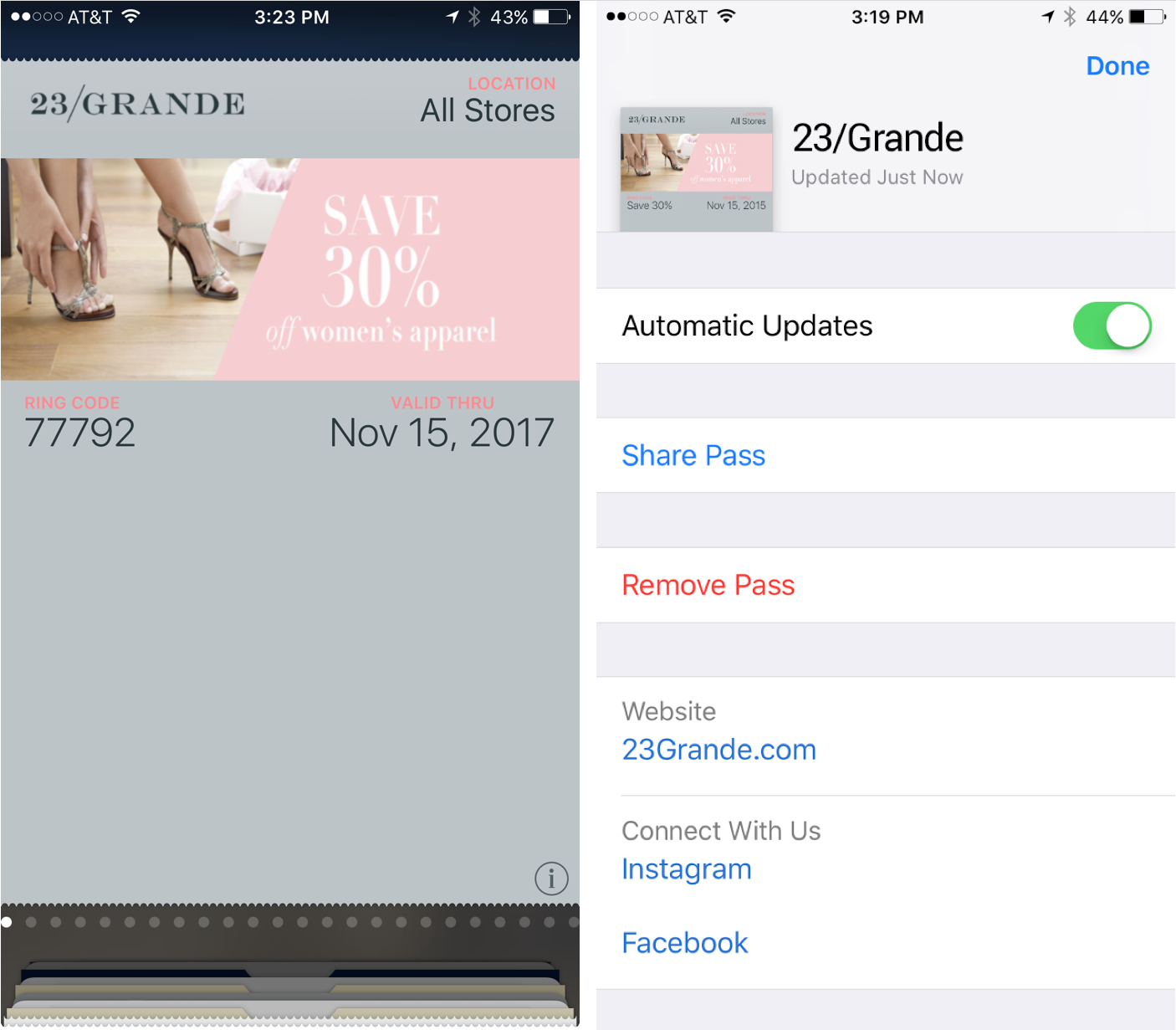Tap the Save 30% coupon banner image

click(290, 269)
